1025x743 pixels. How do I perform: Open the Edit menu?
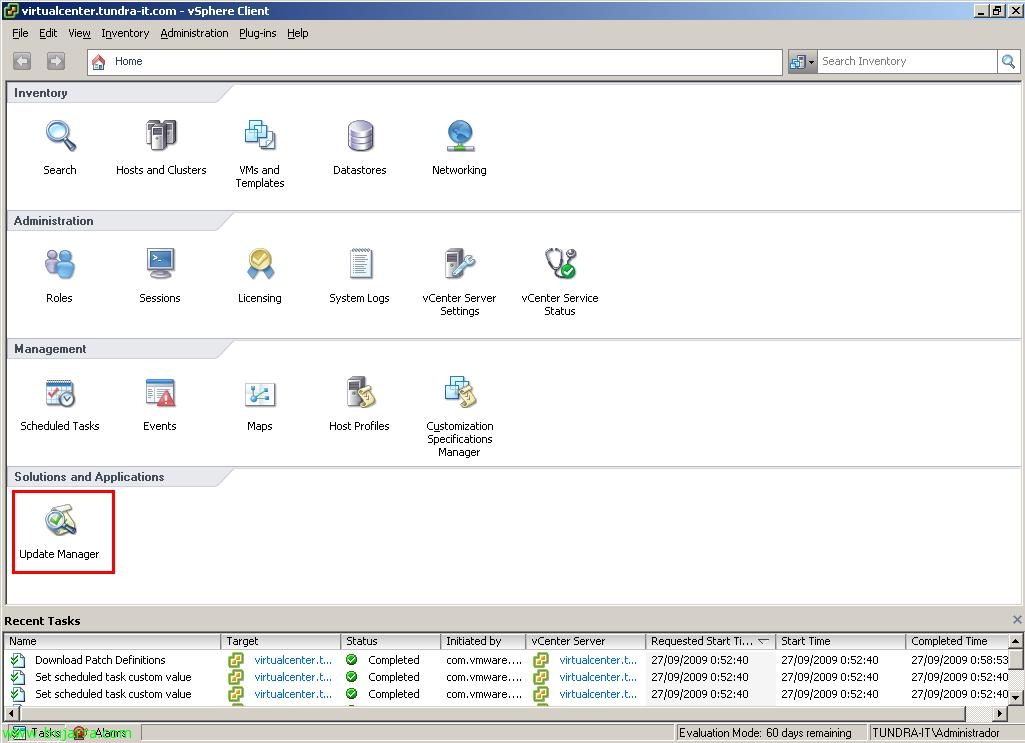click(48, 33)
